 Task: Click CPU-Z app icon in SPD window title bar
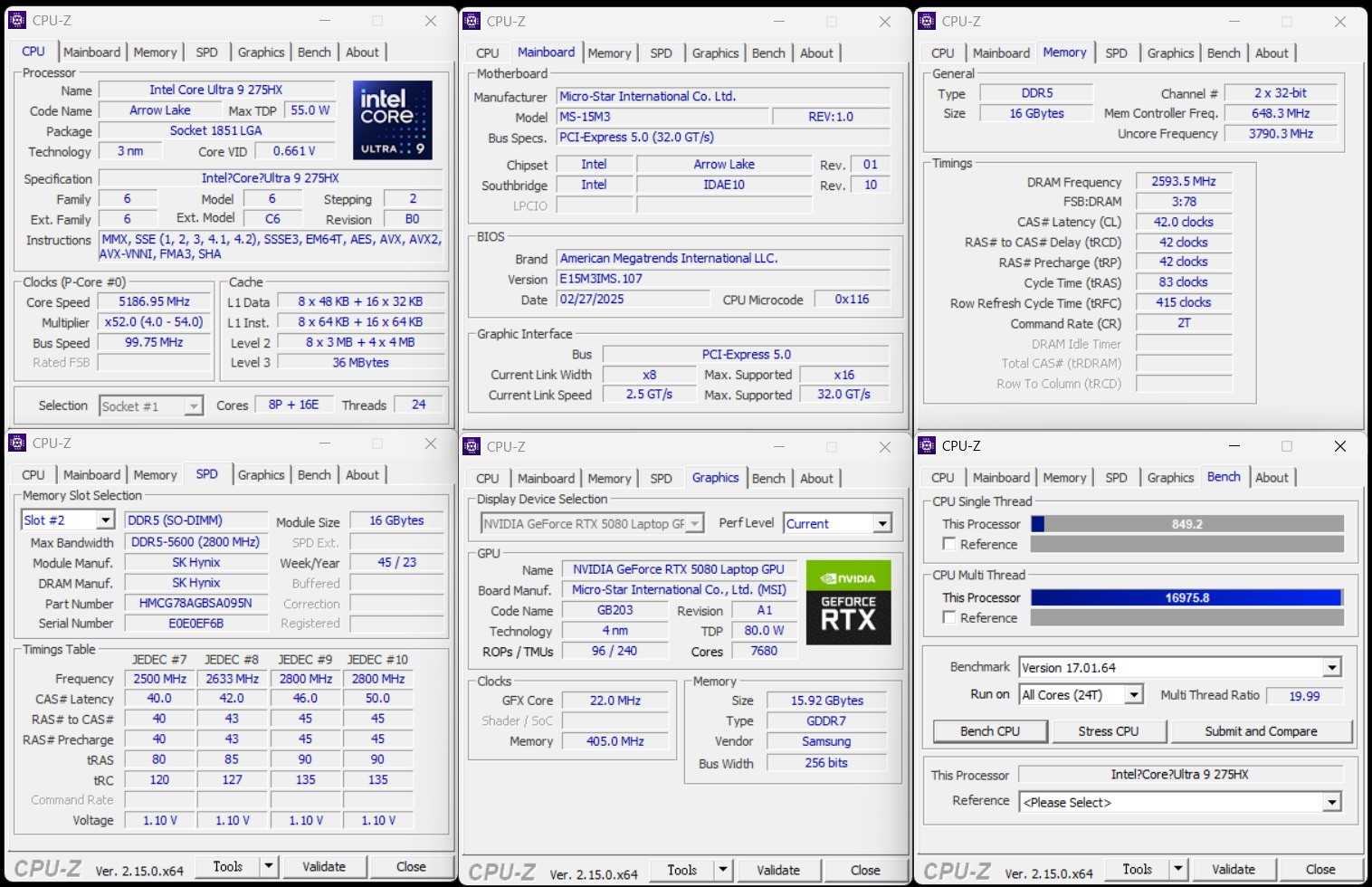pyautogui.click(x=17, y=443)
